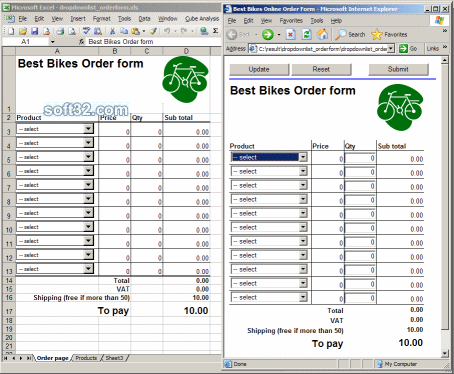Switch to the Products sheet tab
454x374 pixels.
[x=86, y=358]
